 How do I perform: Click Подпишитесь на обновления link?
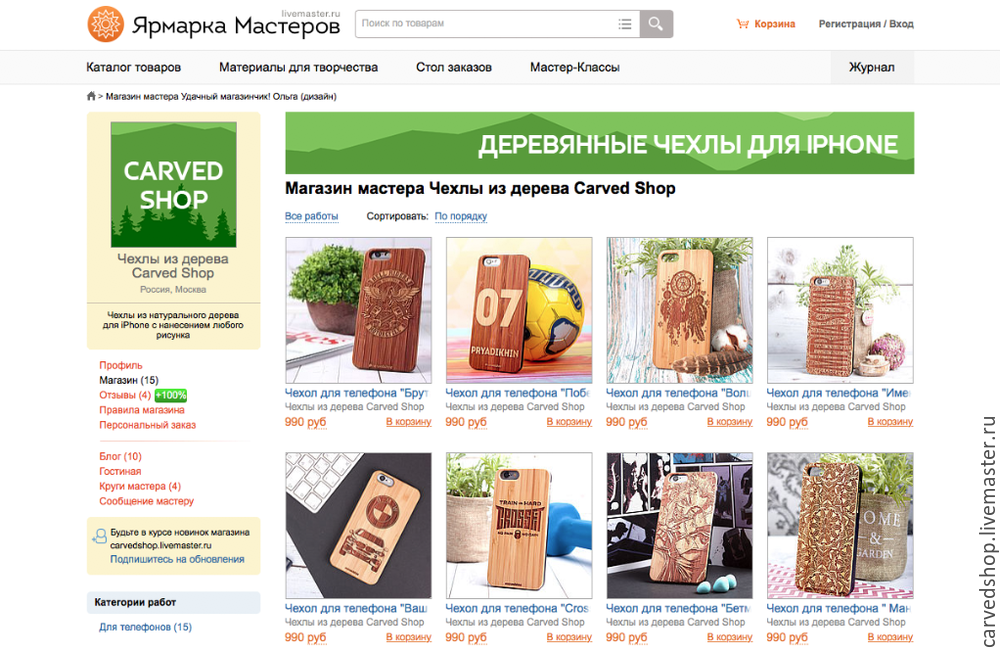177,559
